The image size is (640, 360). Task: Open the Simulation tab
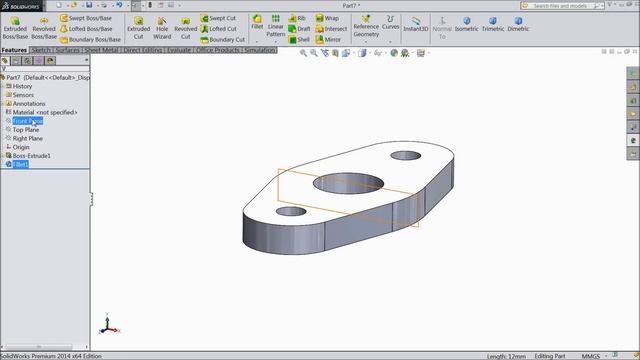pyautogui.click(x=260, y=50)
